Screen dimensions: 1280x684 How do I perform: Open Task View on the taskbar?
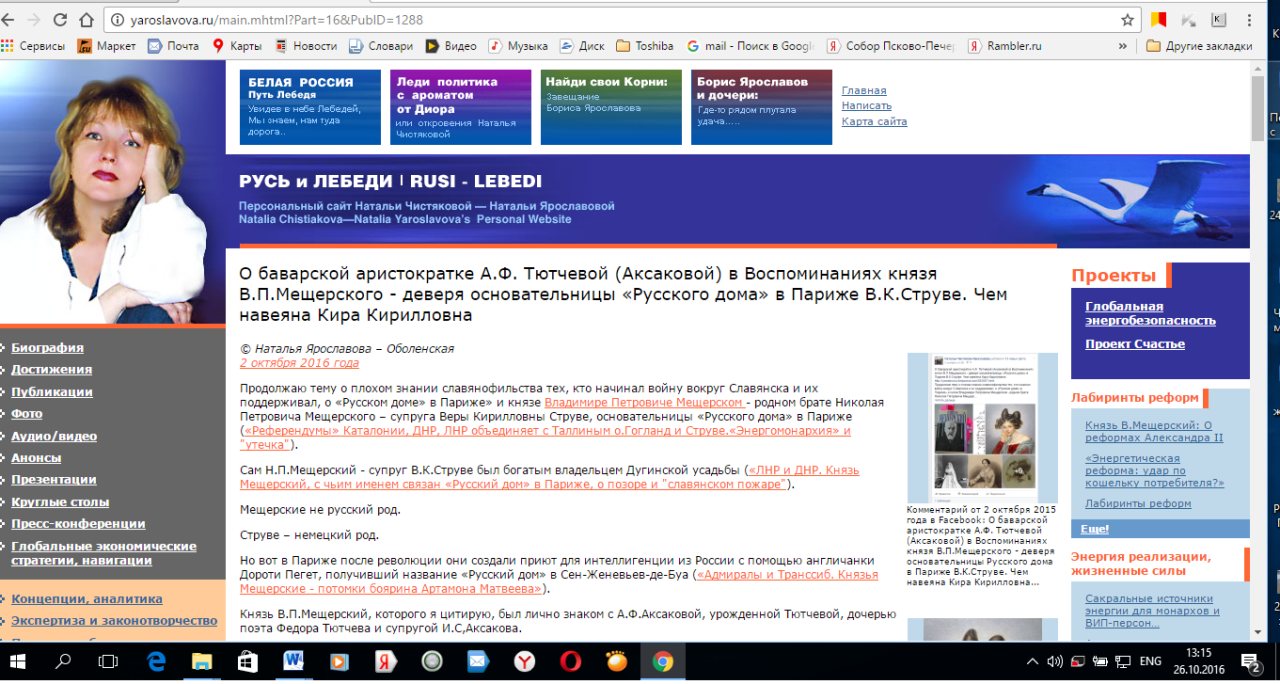108,661
